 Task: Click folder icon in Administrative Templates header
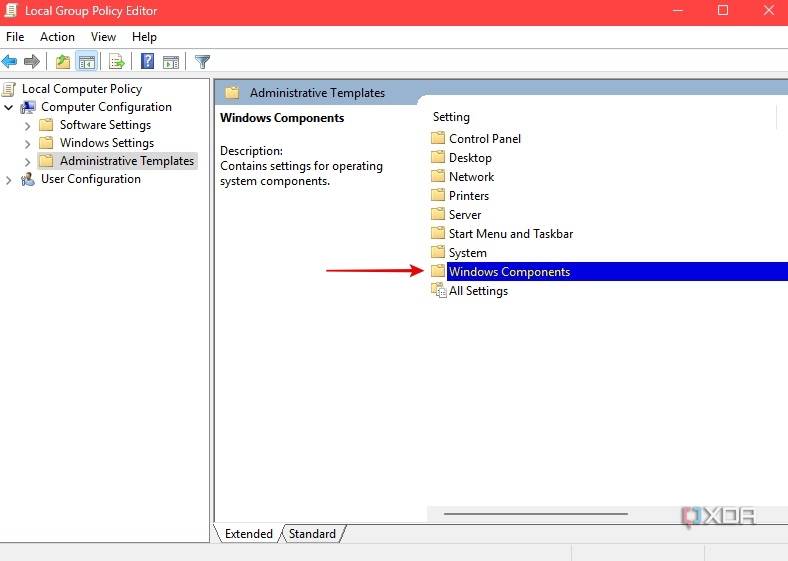point(232,92)
